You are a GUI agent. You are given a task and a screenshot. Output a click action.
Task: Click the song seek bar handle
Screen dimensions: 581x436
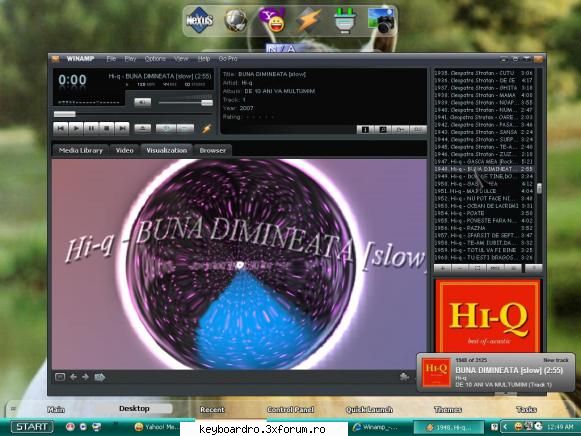tap(64, 114)
